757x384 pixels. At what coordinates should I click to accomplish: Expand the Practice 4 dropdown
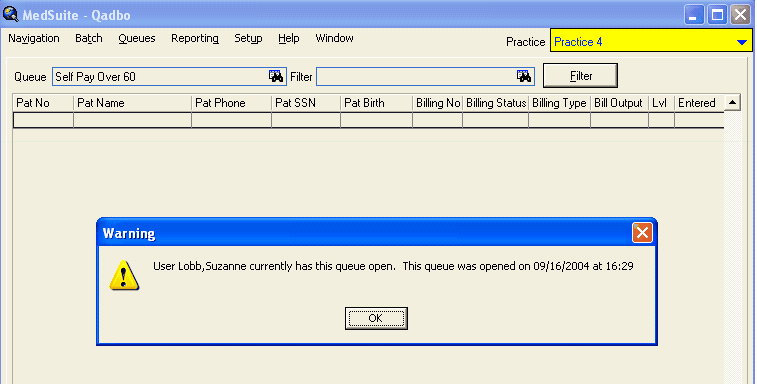point(742,42)
